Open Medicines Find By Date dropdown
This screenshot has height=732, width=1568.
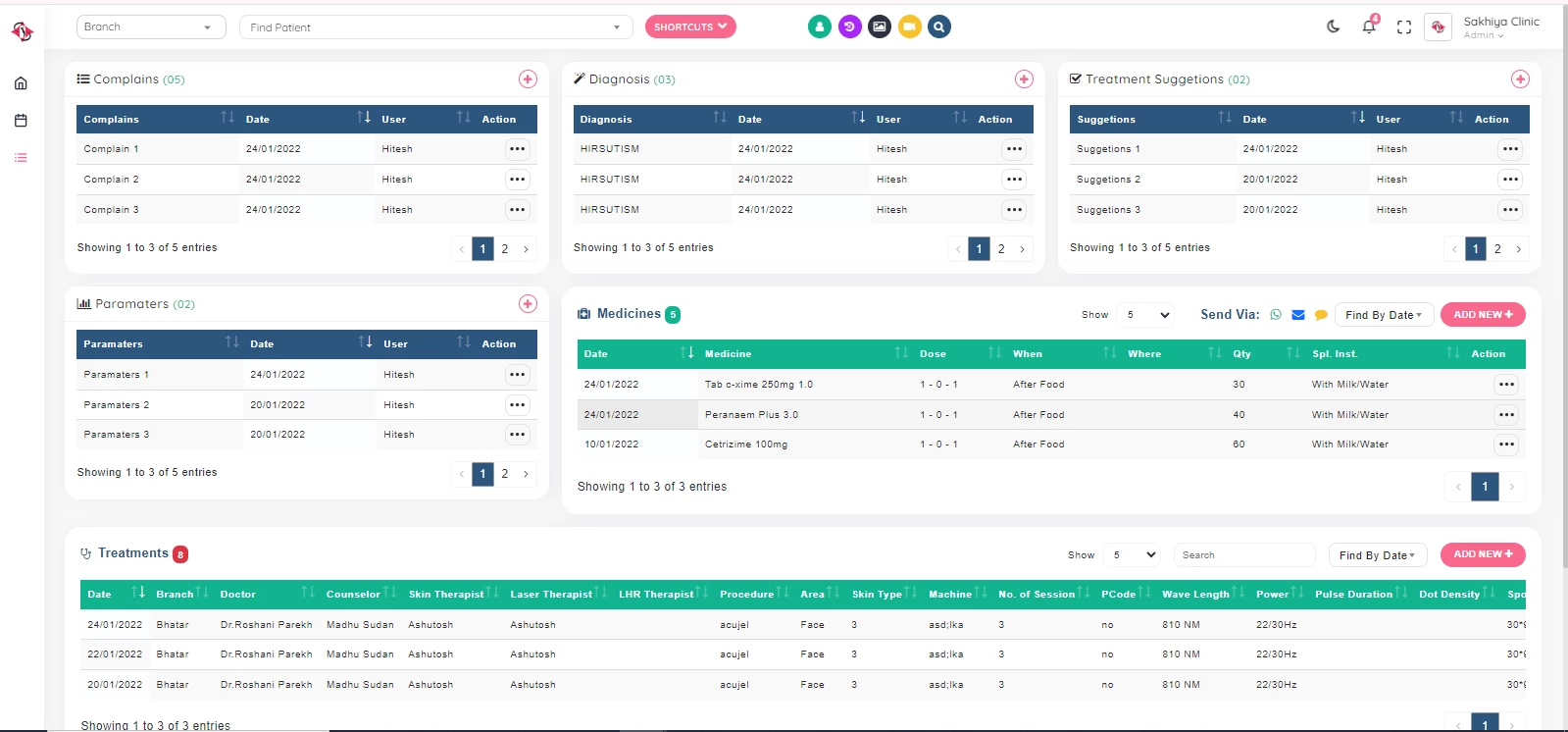[x=1384, y=315]
